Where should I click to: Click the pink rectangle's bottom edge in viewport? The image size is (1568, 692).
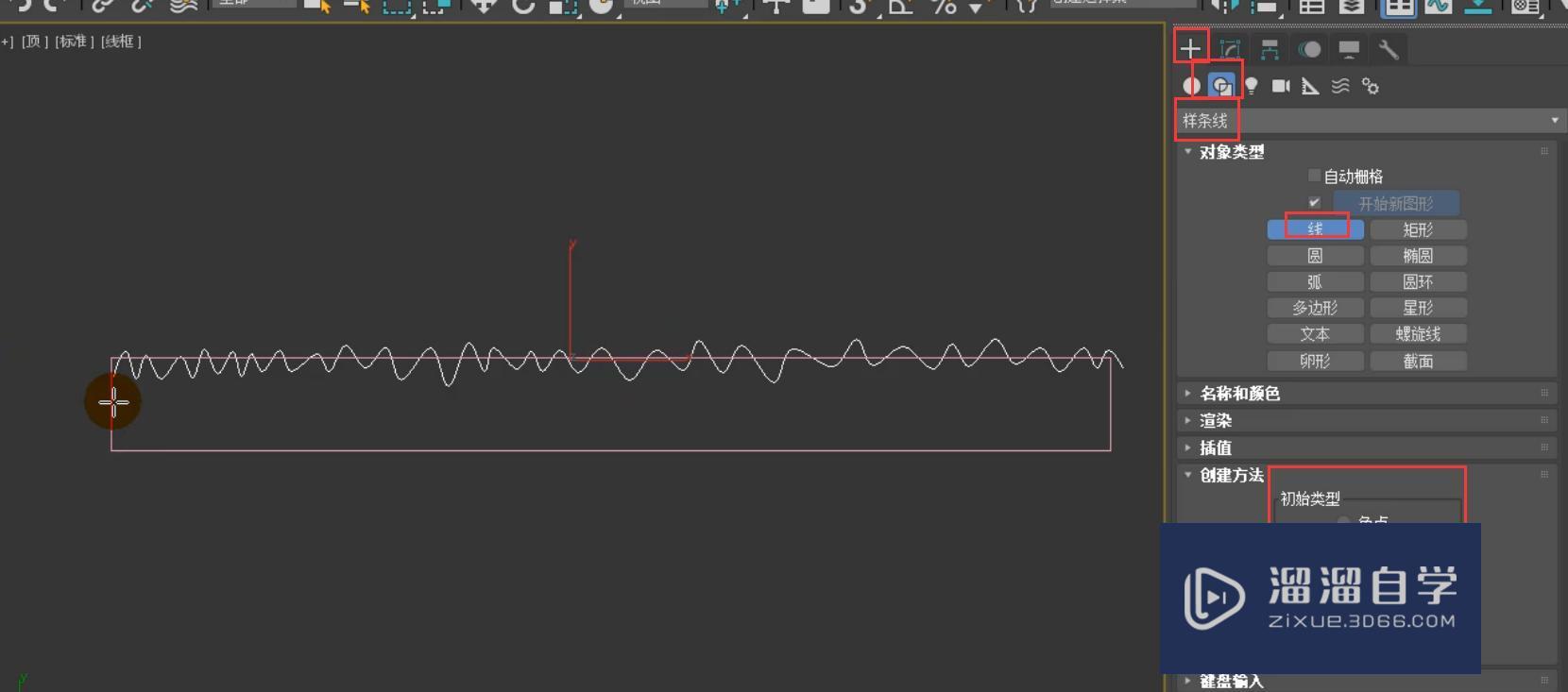point(610,450)
